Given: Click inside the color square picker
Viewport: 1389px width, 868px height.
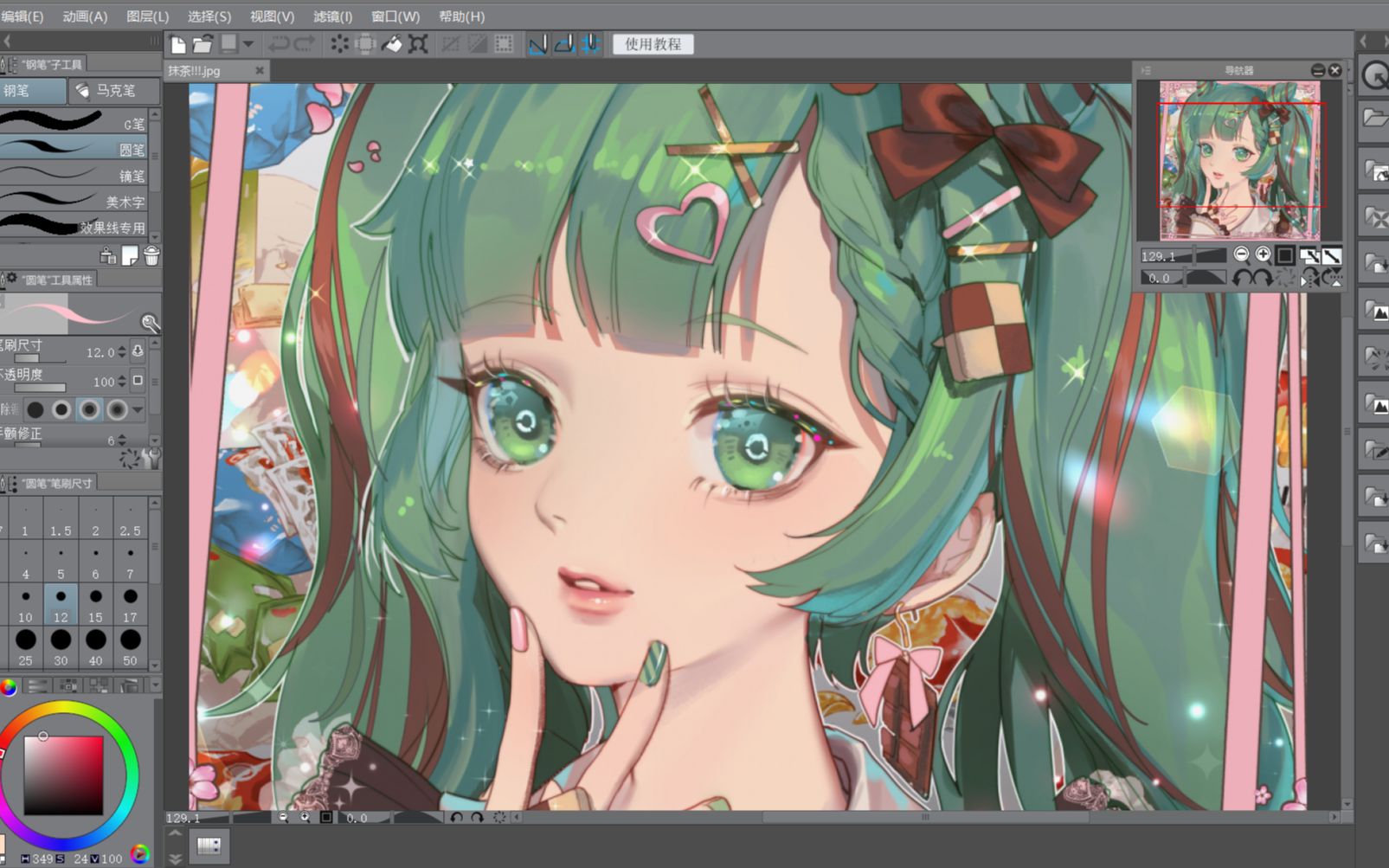Looking at the screenshot, I should (63, 776).
